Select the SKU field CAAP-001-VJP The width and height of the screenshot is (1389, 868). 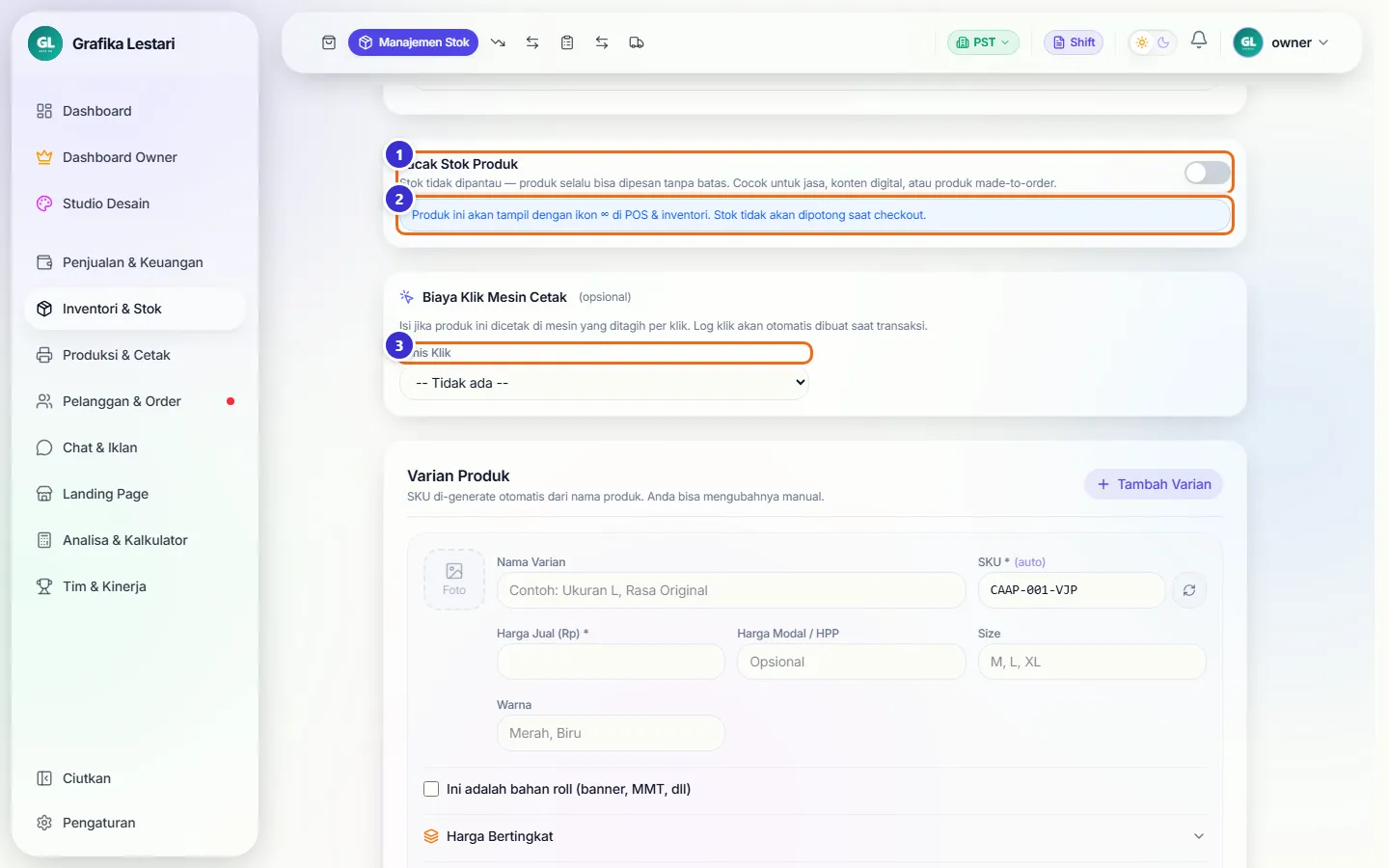[x=1072, y=590]
